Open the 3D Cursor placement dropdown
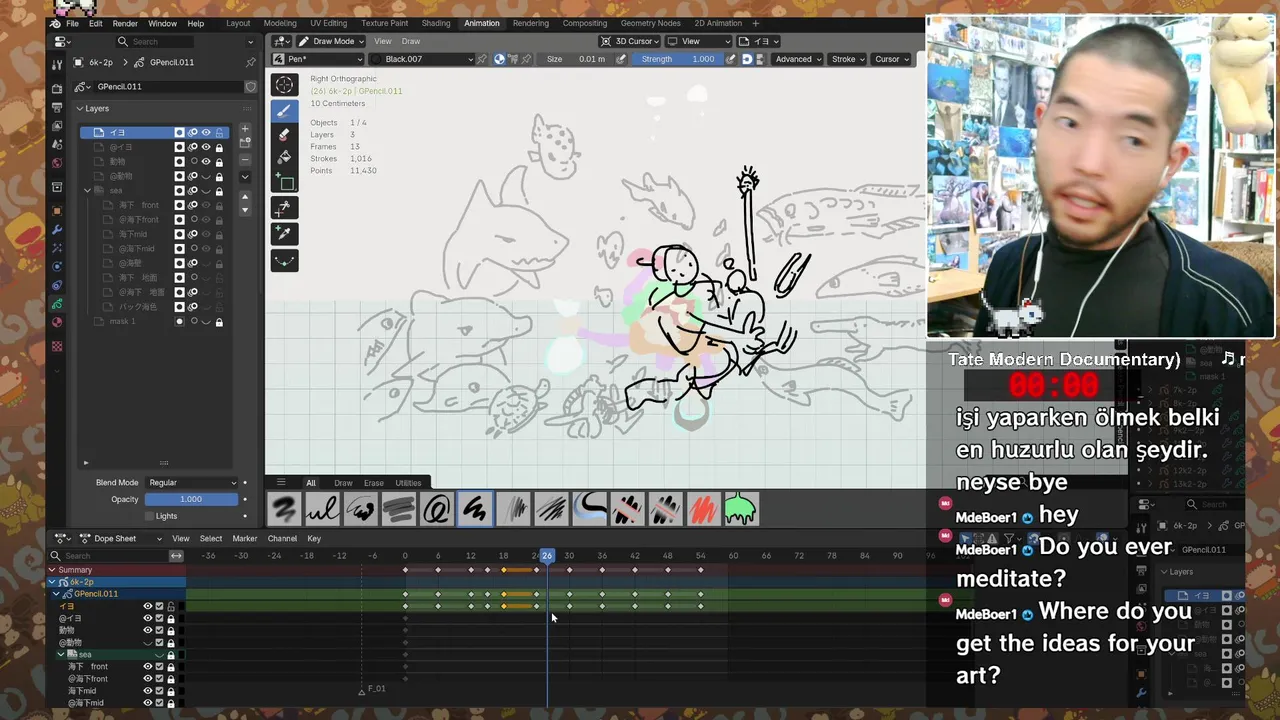The image size is (1280, 720). [629, 41]
